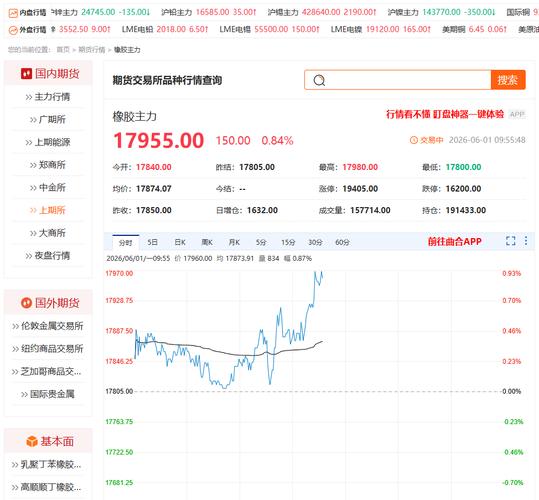539x500 pixels.
Task: Switch to the 周K chart tab
Action: tap(207, 242)
